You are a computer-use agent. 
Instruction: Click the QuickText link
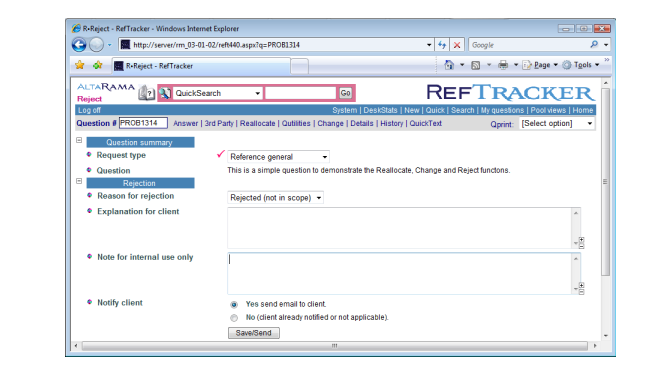point(426,123)
